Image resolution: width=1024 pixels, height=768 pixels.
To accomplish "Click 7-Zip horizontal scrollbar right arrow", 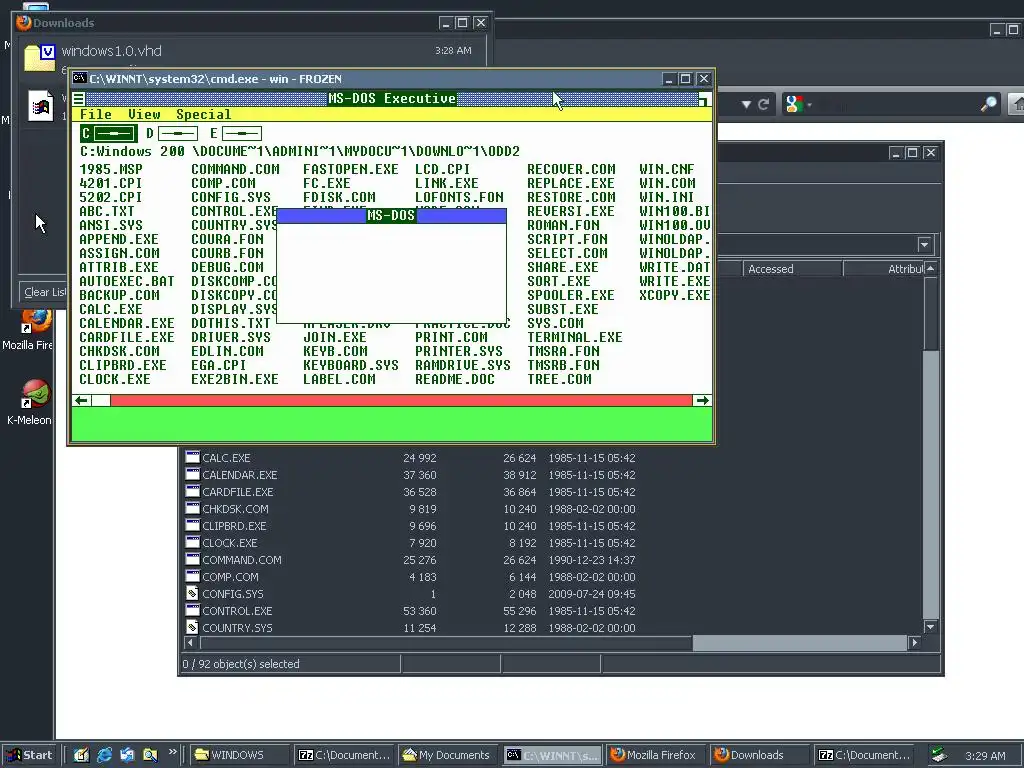I will coord(914,643).
